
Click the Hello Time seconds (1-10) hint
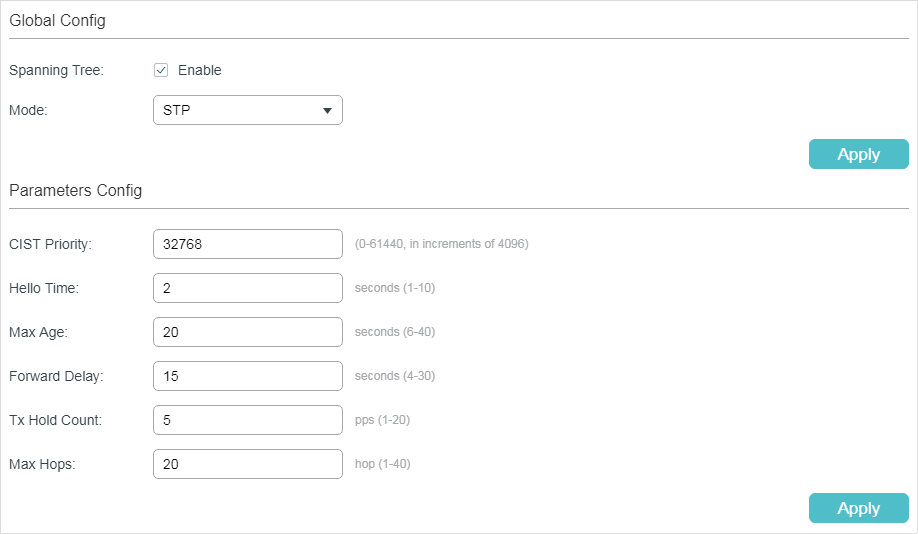[x=395, y=287]
